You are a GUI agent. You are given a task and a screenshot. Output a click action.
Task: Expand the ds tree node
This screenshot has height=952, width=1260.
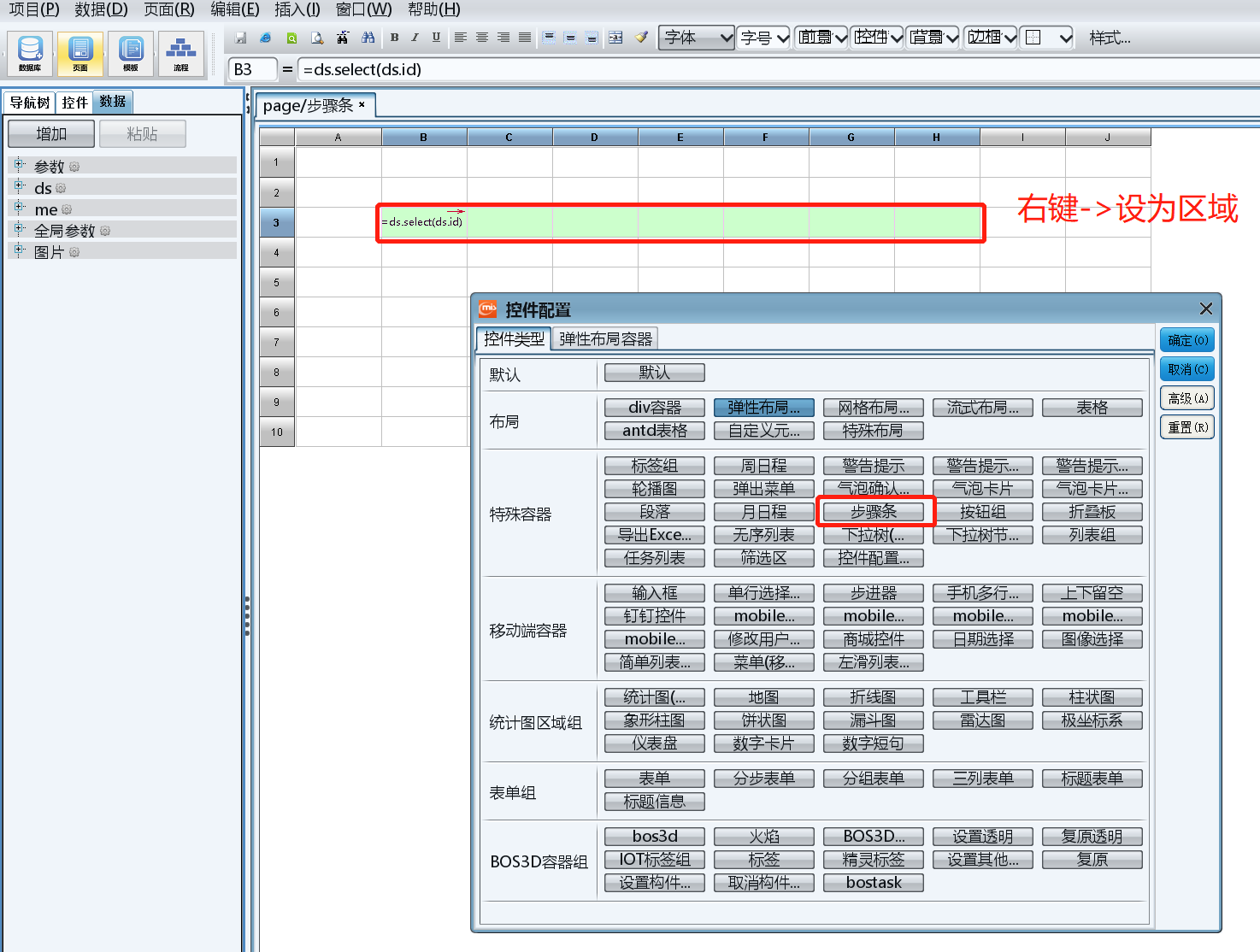pyautogui.click(x=19, y=185)
